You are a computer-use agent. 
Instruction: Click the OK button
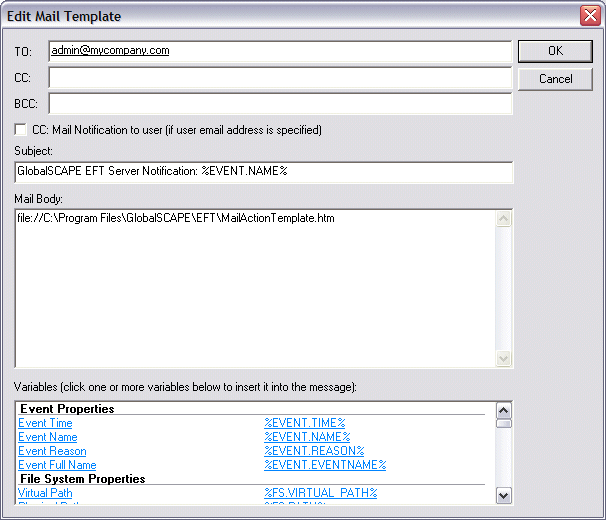pyautogui.click(x=555, y=51)
